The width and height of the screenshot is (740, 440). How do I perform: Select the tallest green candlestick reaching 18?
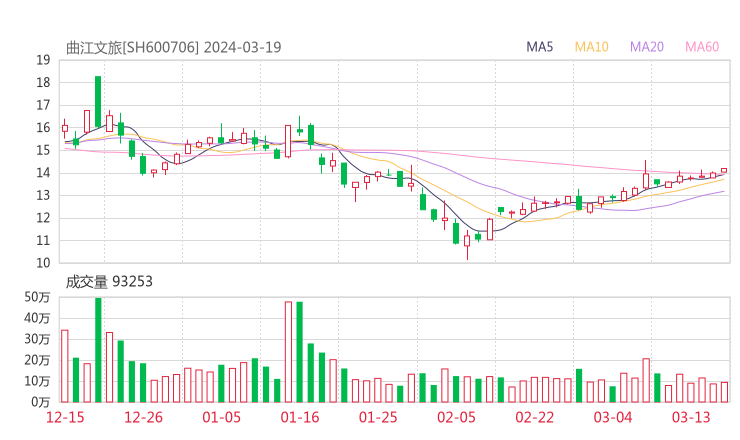98,102
